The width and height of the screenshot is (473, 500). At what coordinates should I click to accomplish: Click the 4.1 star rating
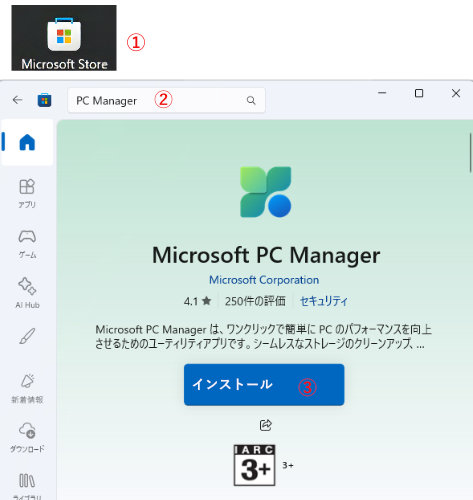point(197,301)
